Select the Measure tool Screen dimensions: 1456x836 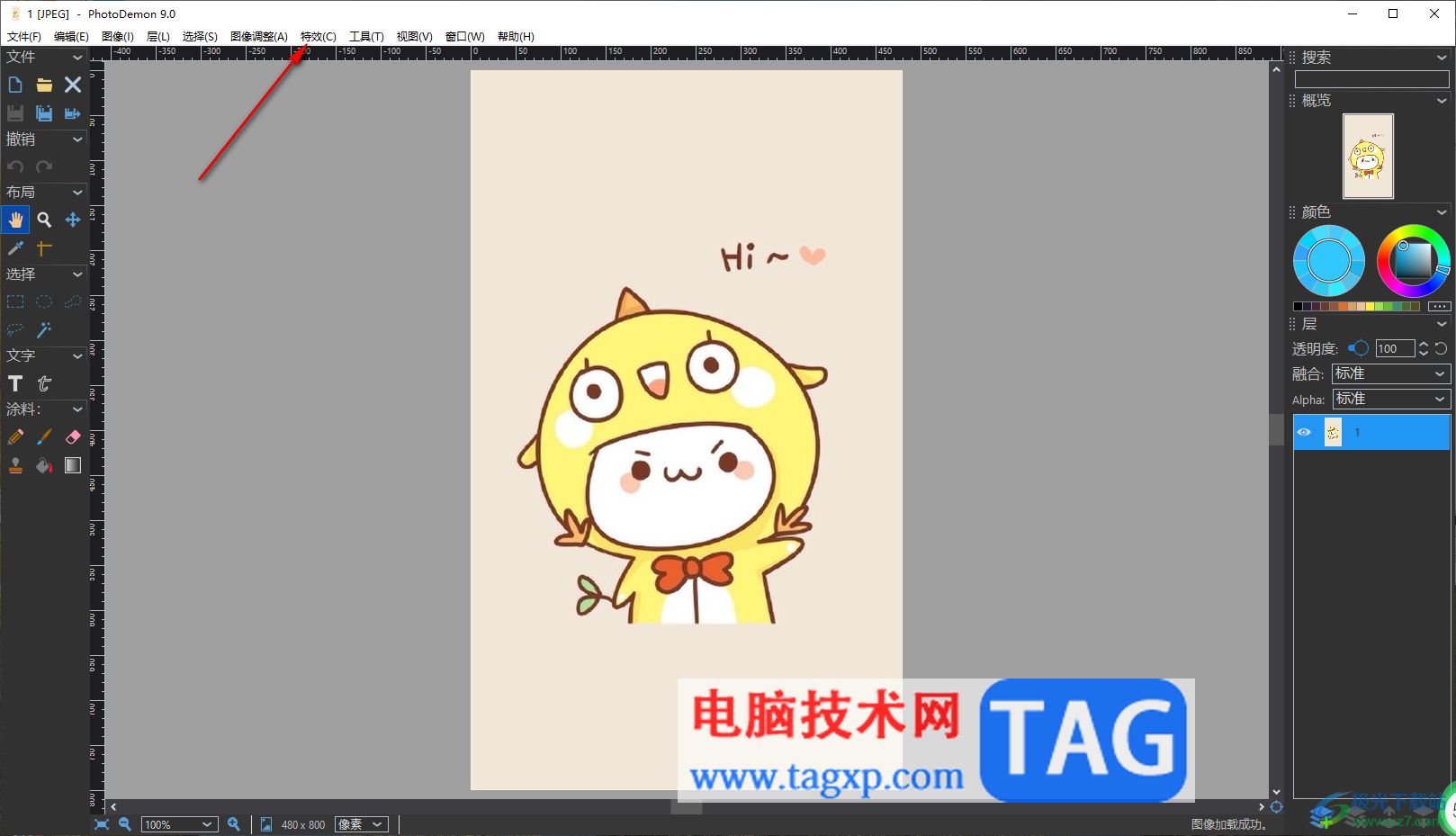pyautogui.click(x=44, y=248)
